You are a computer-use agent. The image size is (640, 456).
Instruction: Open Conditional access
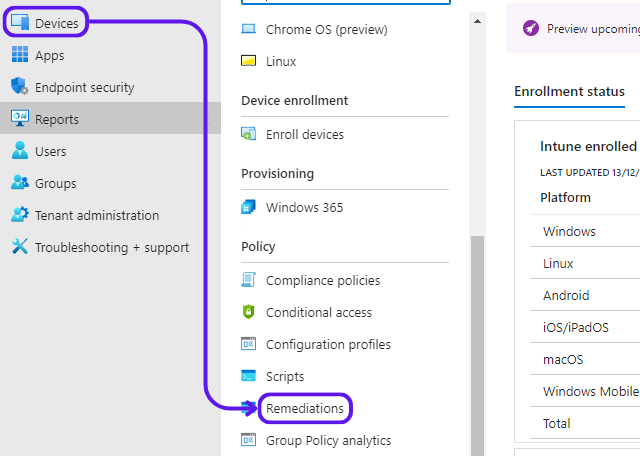click(x=319, y=312)
